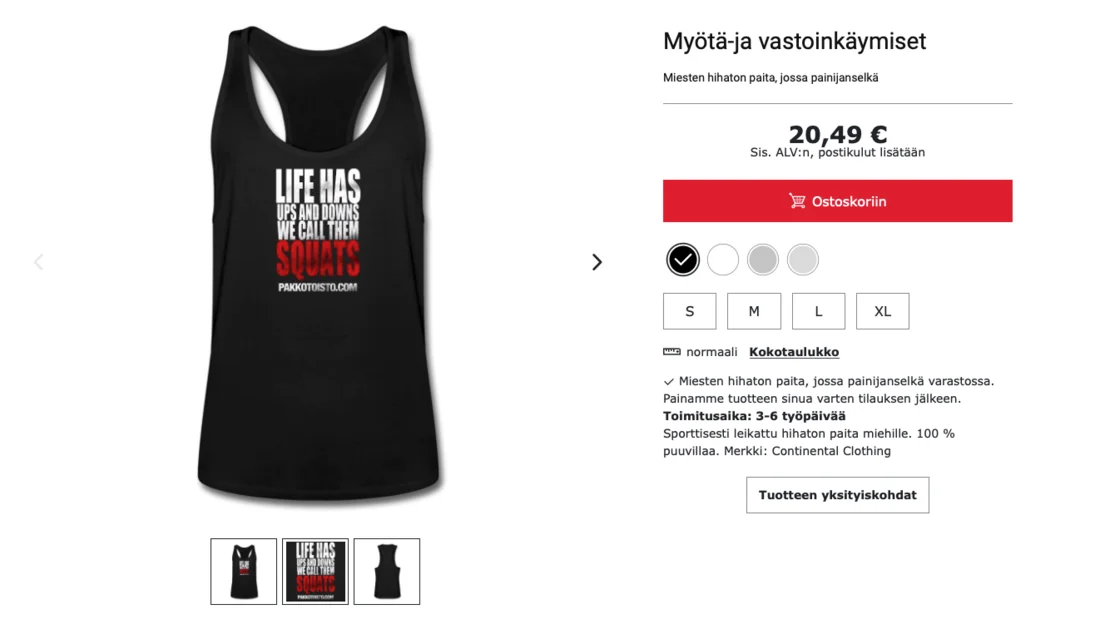Pick the medium gray color swatch
This screenshot has width=1100, height=644.
tap(763, 260)
